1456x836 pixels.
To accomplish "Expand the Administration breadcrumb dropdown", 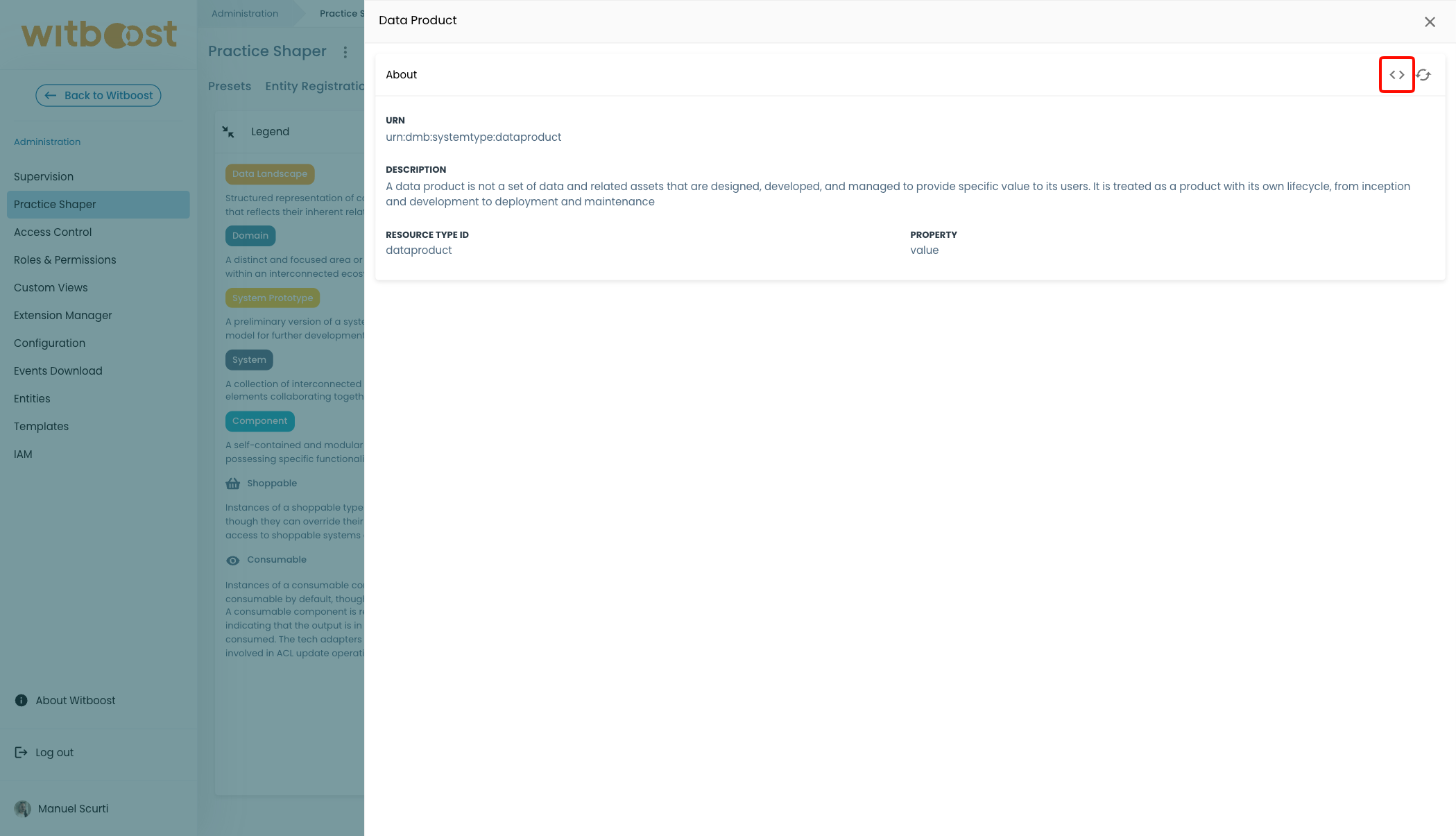I will click(244, 13).
